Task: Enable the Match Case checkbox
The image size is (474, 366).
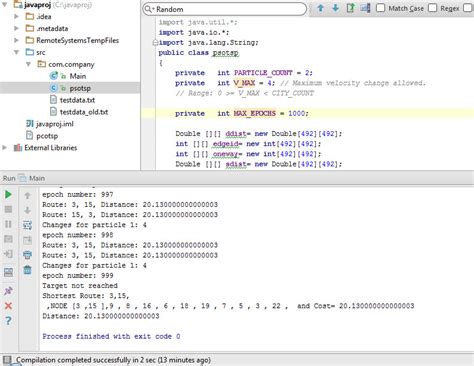Action: 380,8
